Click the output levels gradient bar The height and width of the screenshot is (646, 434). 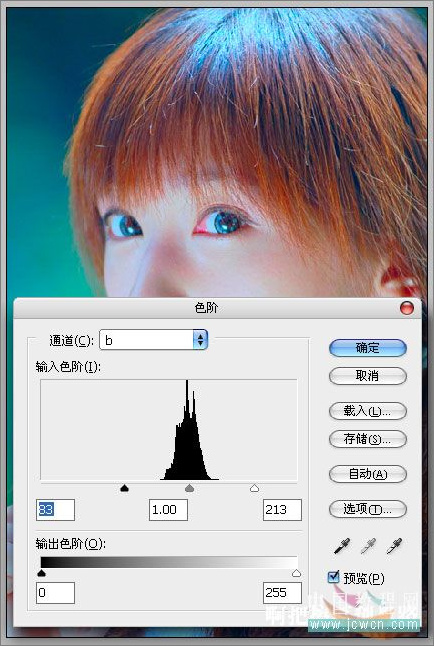pyautogui.click(x=169, y=562)
